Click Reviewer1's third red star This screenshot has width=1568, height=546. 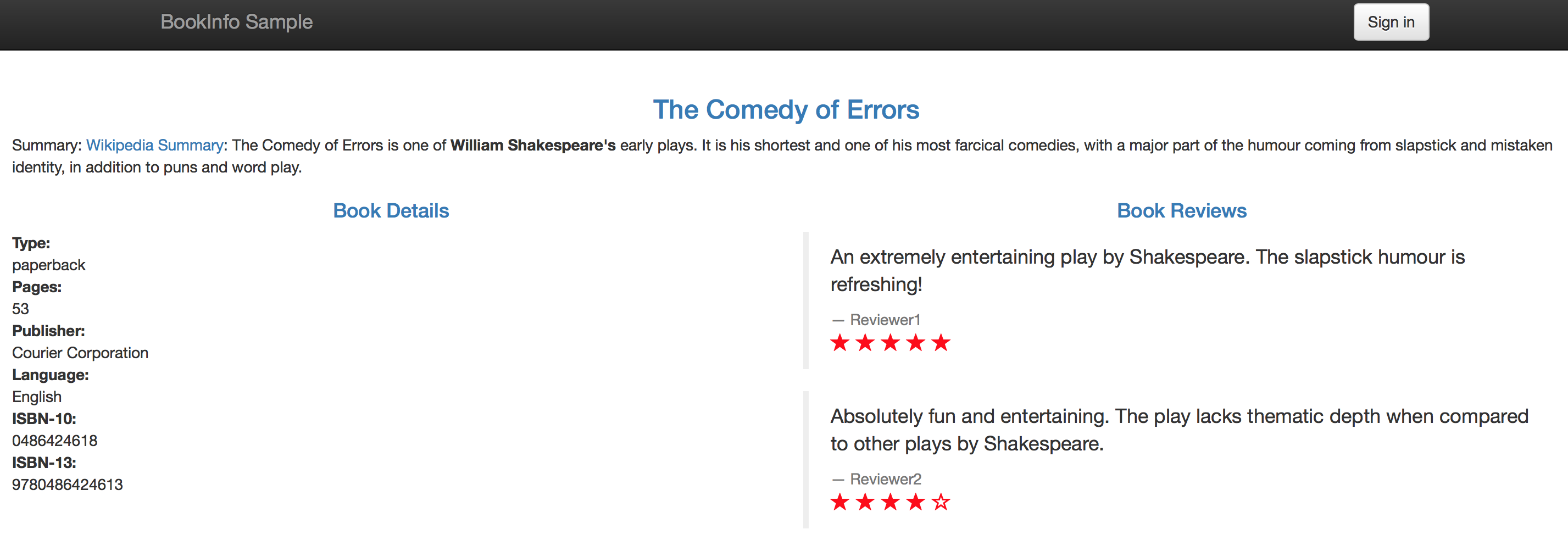click(890, 343)
